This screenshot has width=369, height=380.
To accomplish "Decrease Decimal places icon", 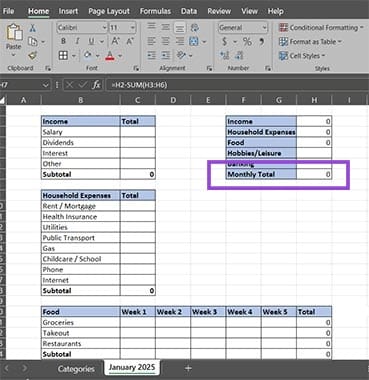I will click(239, 55).
